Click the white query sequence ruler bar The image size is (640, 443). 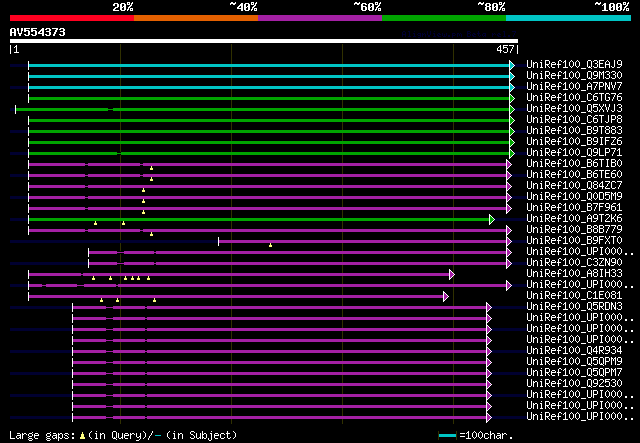pyautogui.click(x=263, y=41)
